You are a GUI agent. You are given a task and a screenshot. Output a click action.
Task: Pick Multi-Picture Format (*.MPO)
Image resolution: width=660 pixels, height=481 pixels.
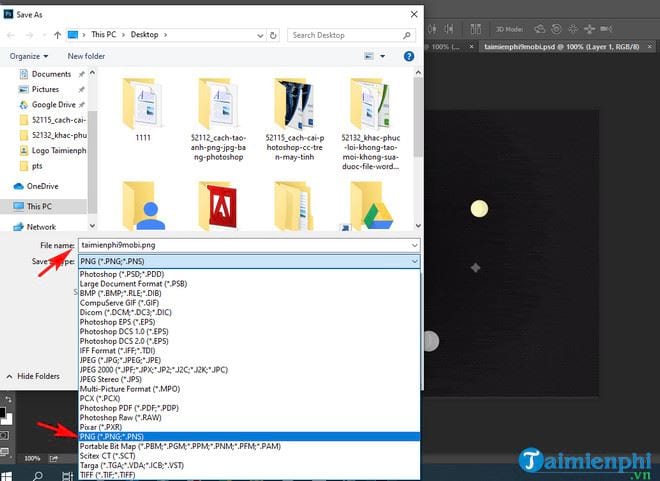(249, 389)
